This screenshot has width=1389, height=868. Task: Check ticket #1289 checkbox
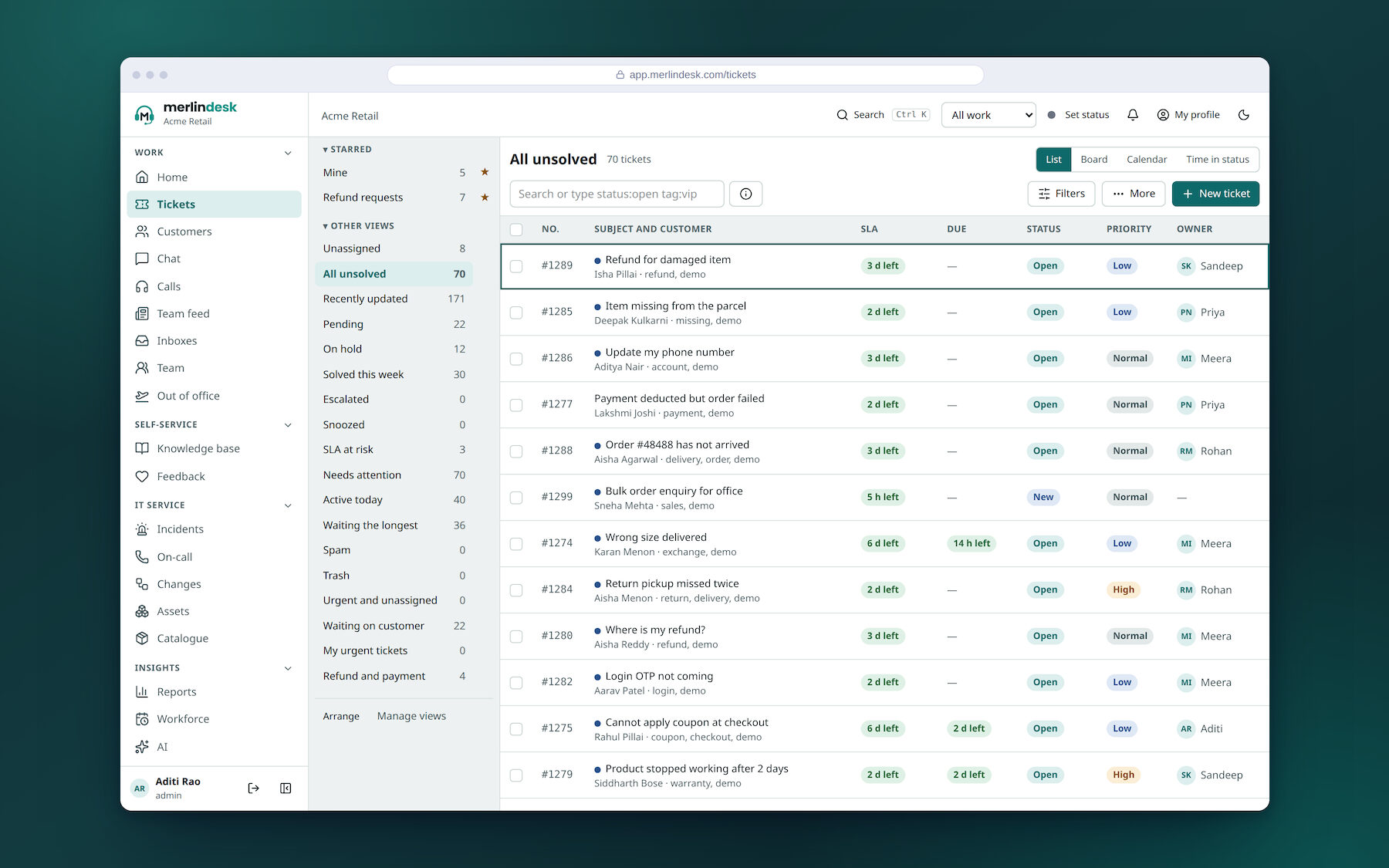tap(516, 266)
